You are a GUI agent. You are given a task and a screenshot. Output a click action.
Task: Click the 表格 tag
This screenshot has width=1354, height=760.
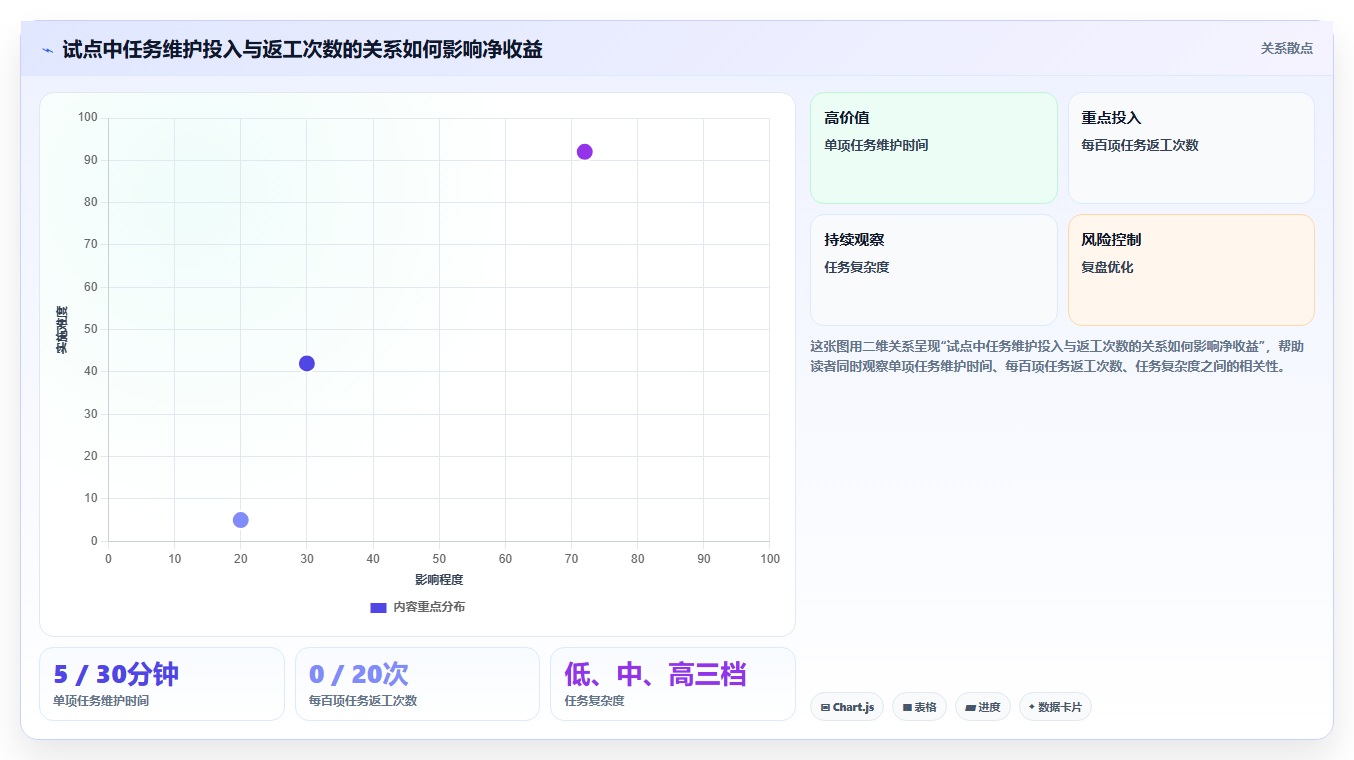pyautogui.click(x=919, y=707)
